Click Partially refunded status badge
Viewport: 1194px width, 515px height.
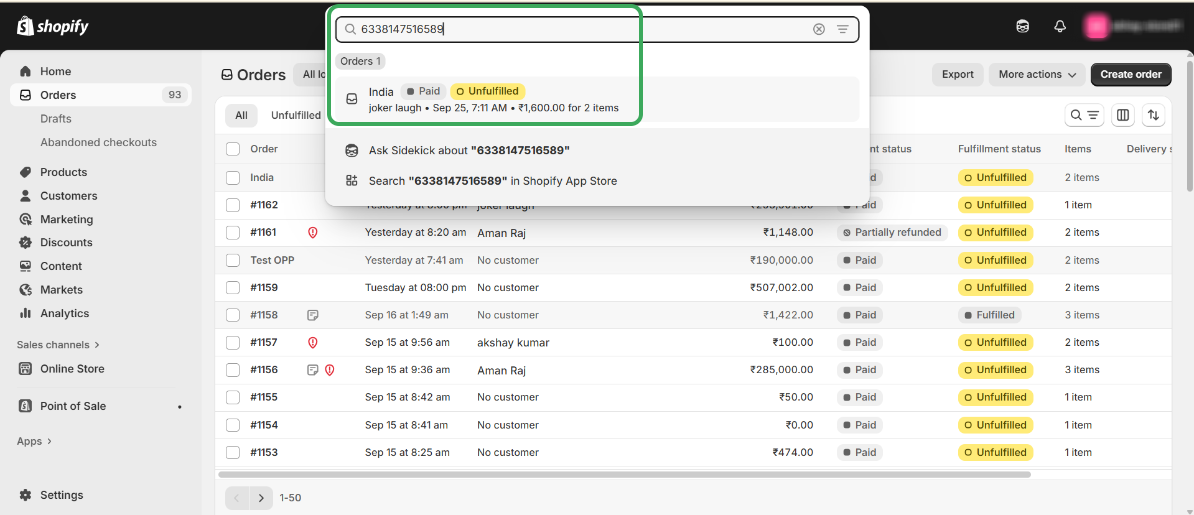892,232
